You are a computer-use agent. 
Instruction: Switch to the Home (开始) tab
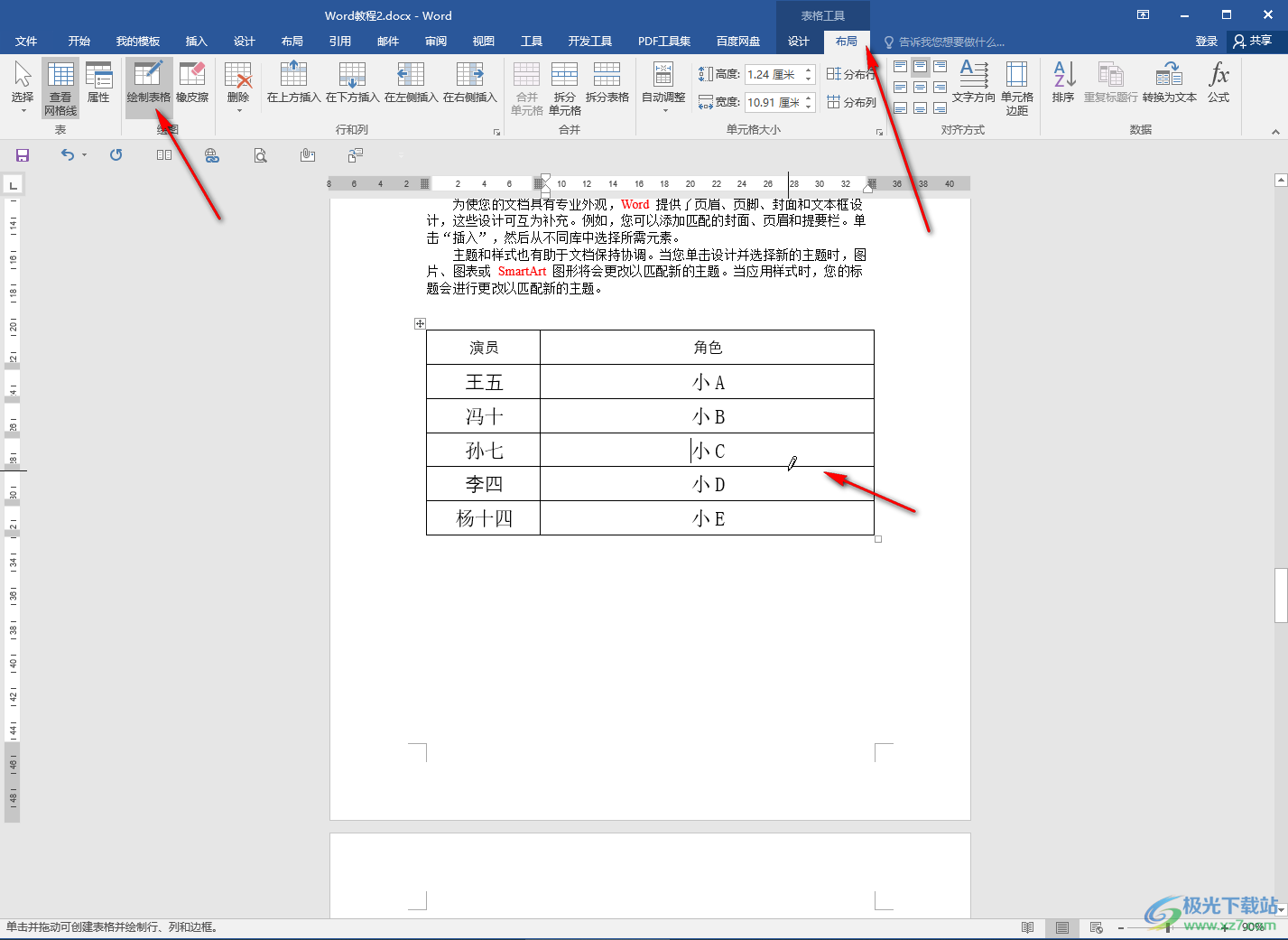(79, 42)
